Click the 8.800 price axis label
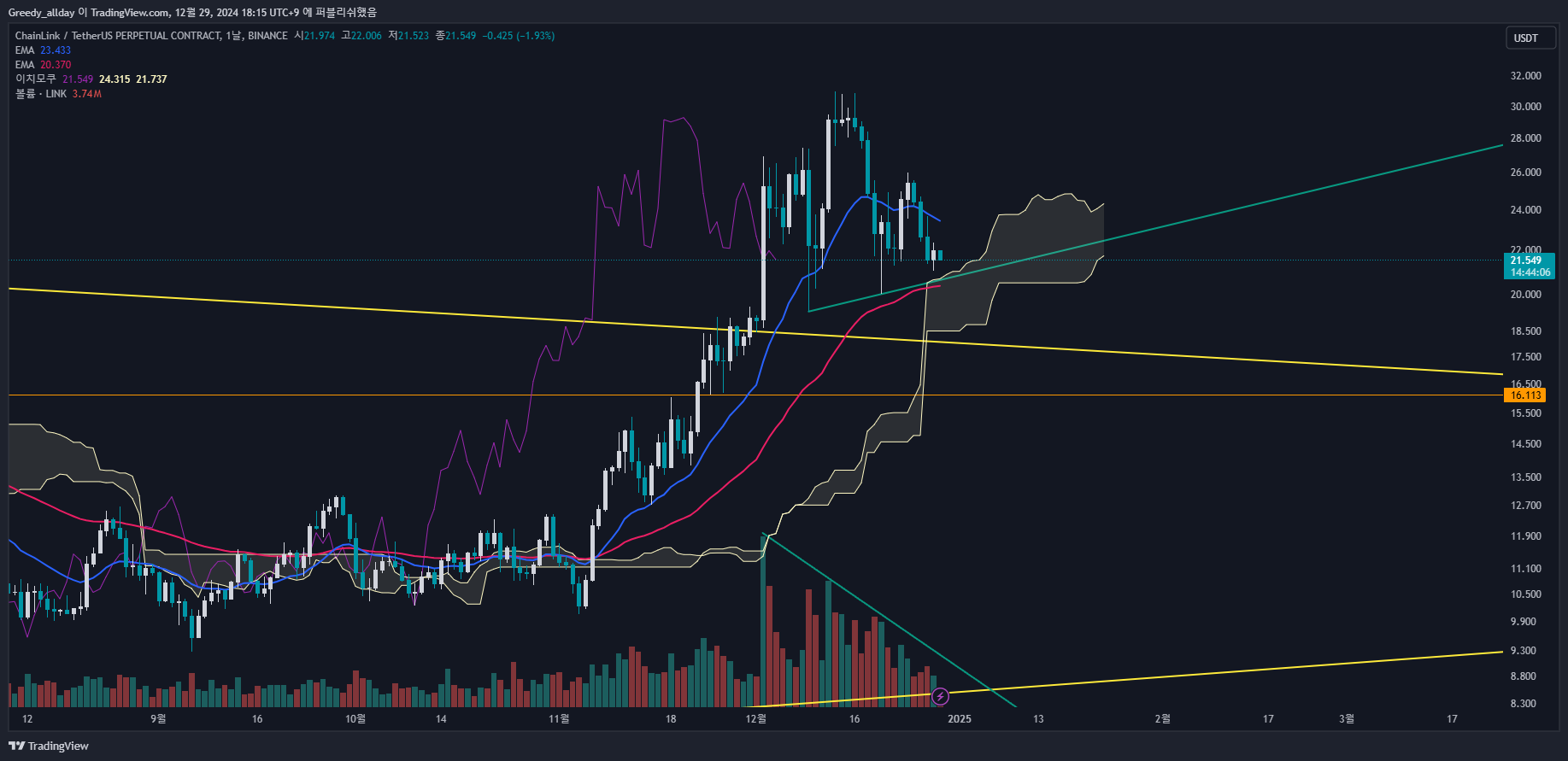Screen dimensions: 1568x761 1524,676
